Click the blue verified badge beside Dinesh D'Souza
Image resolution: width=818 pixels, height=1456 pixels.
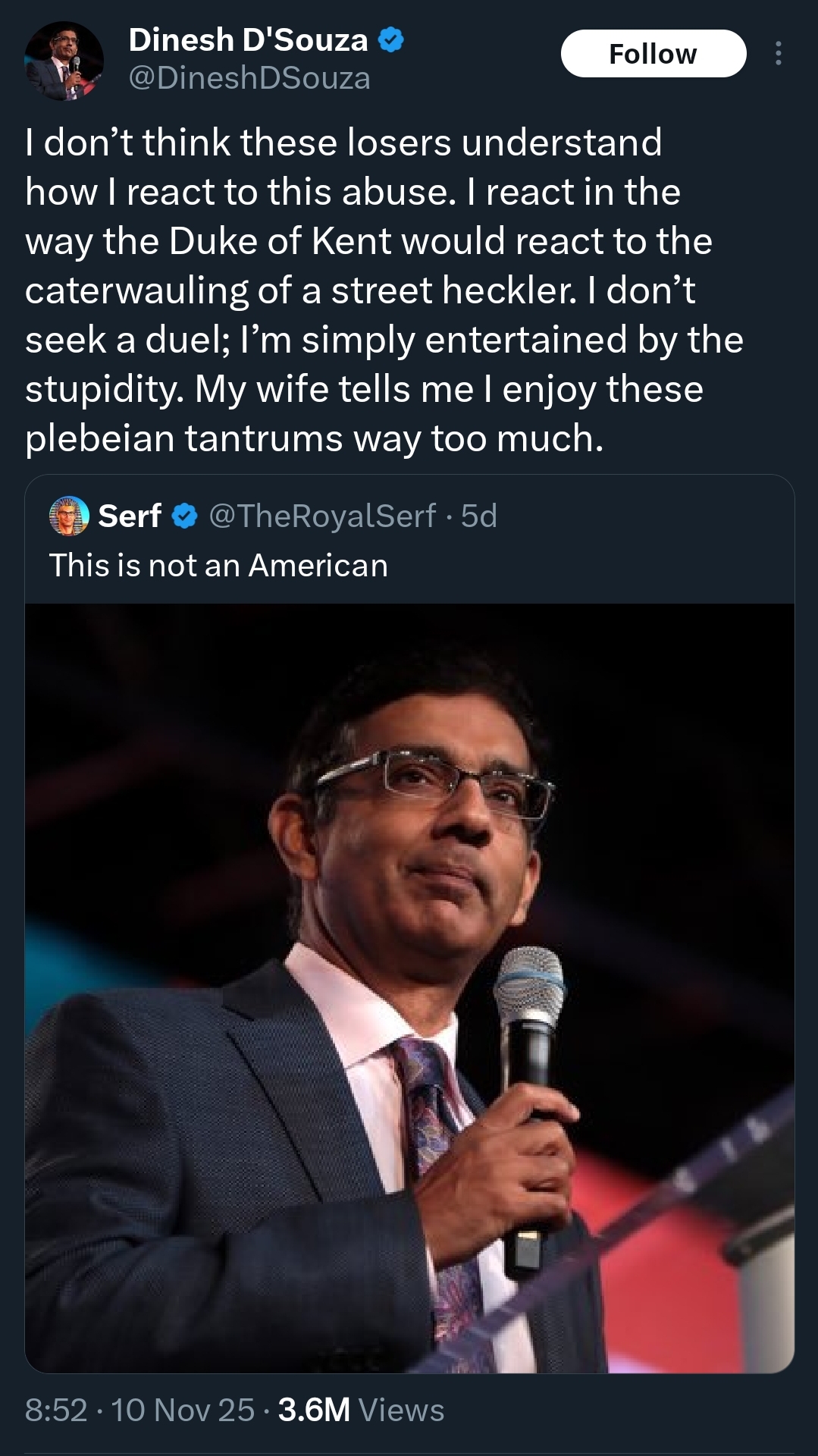point(390,40)
